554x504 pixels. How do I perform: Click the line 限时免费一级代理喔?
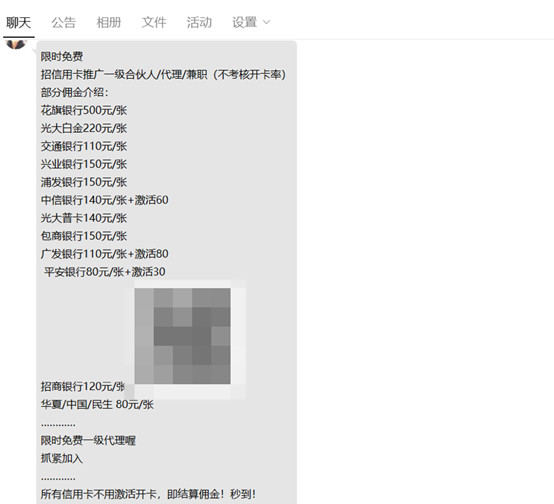[x=88, y=441]
